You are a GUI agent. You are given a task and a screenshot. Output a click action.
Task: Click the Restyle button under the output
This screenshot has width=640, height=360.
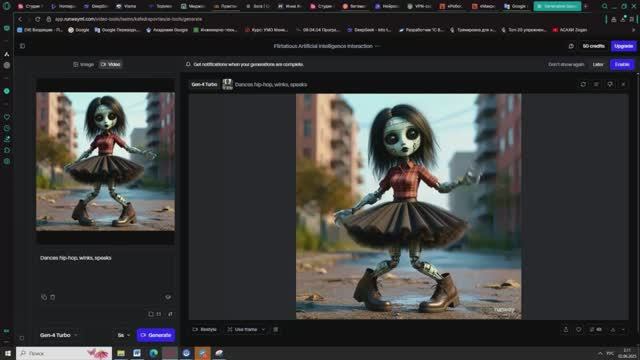[x=204, y=329]
